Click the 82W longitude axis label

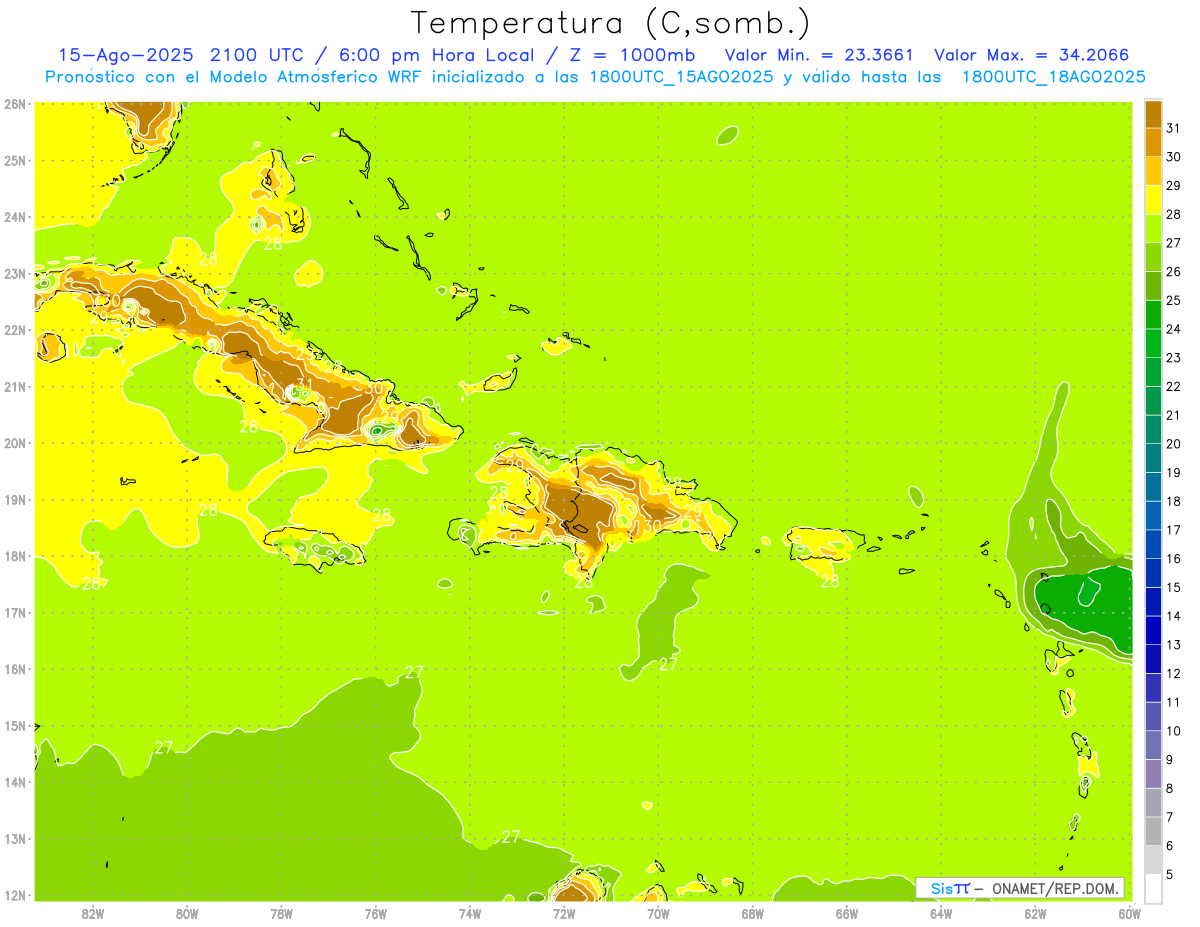tap(93, 912)
